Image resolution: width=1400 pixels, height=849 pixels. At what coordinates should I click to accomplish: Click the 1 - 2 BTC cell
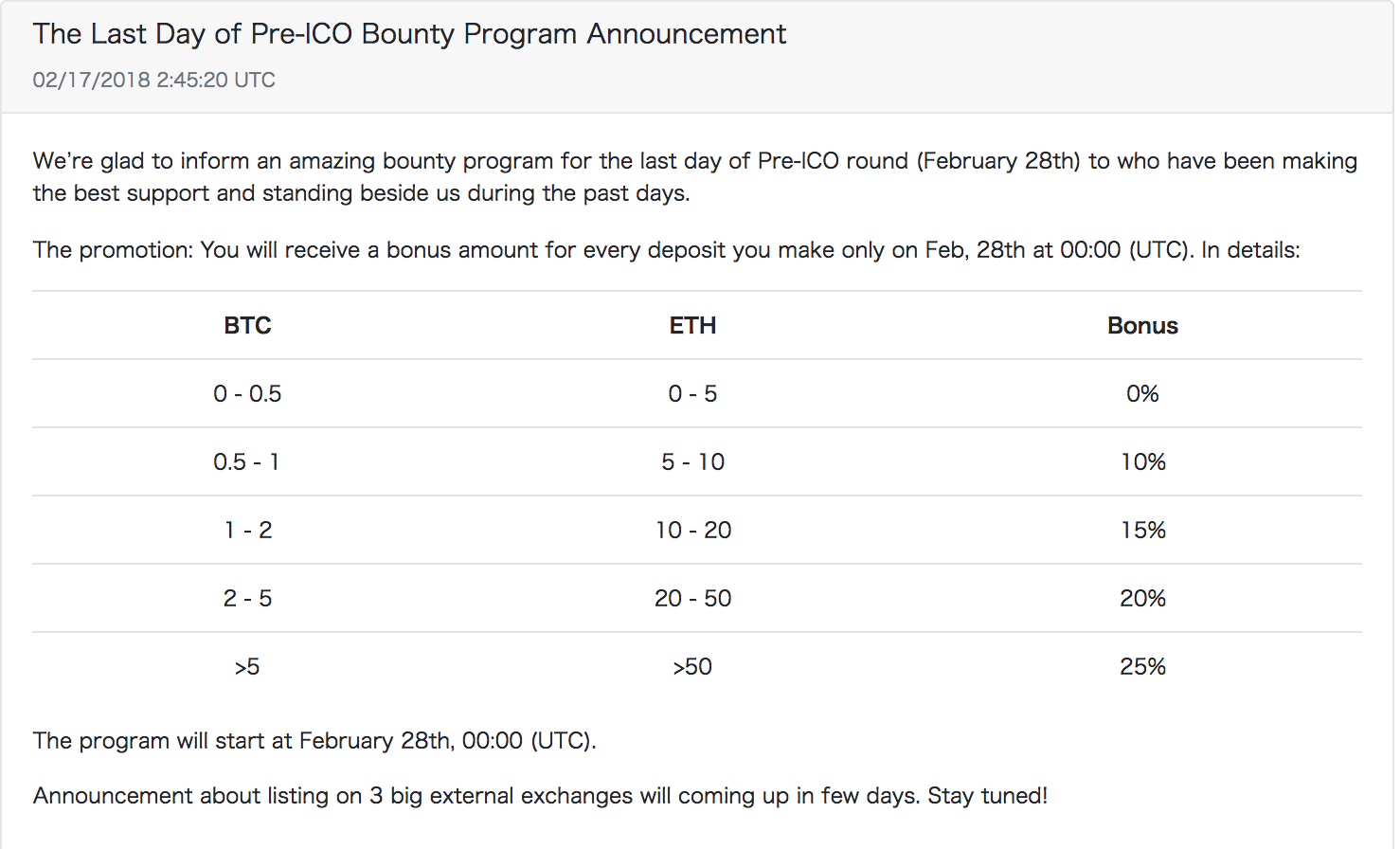tap(247, 531)
